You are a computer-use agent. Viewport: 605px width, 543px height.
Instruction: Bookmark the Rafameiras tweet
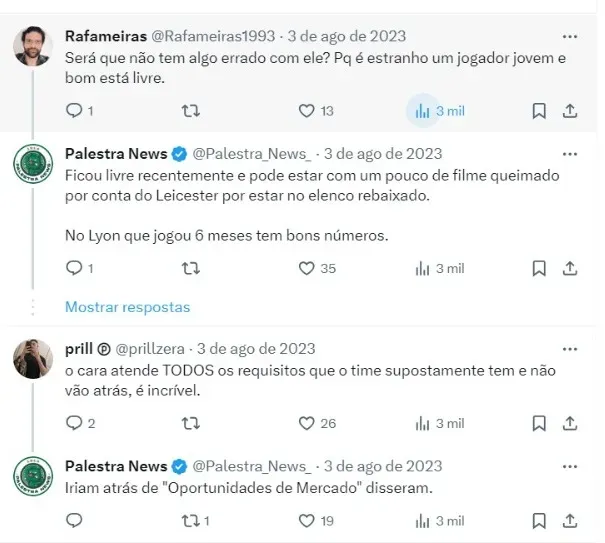coord(539,111)
